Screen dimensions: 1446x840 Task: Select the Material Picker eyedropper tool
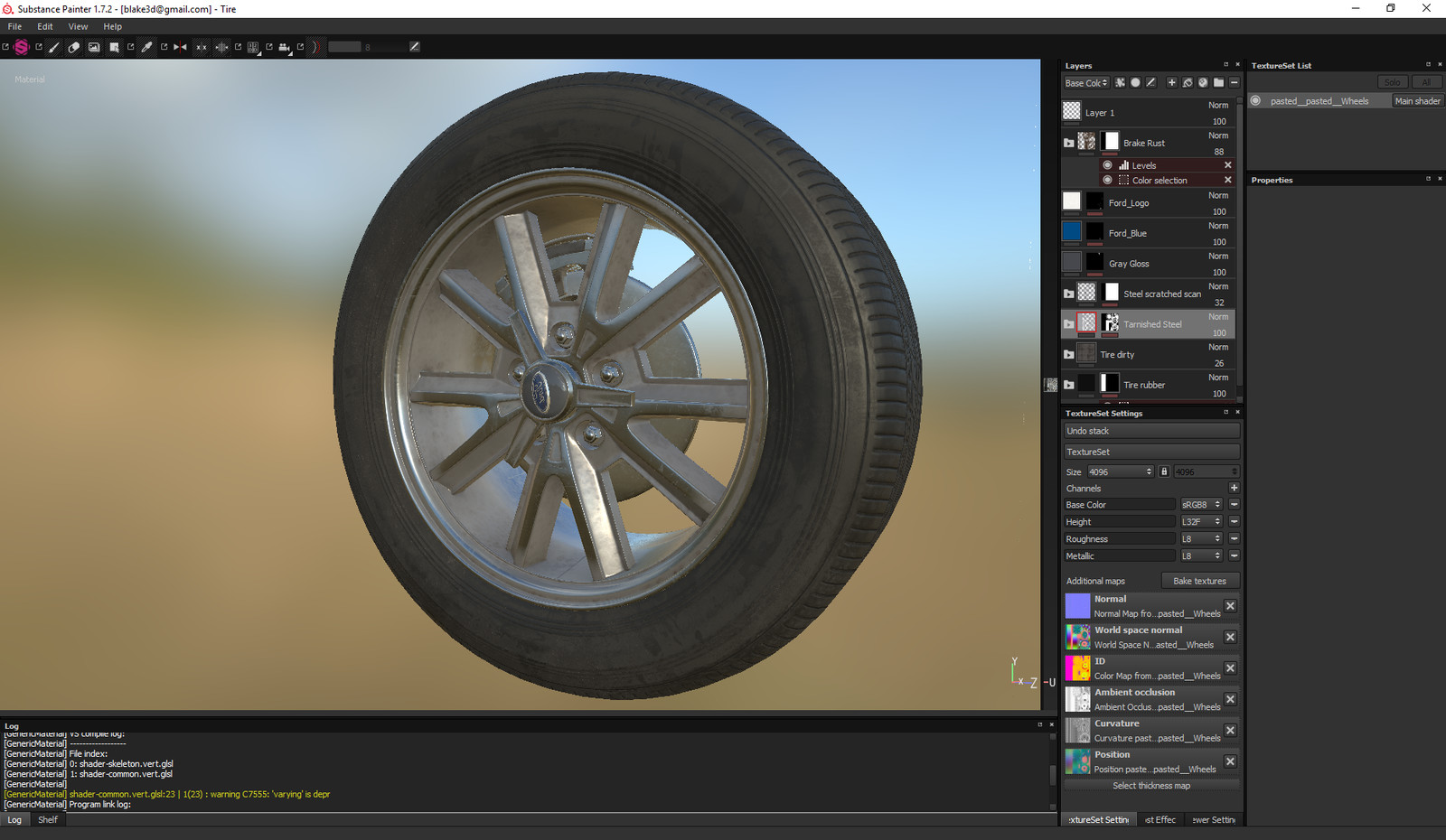pos(147,47)
